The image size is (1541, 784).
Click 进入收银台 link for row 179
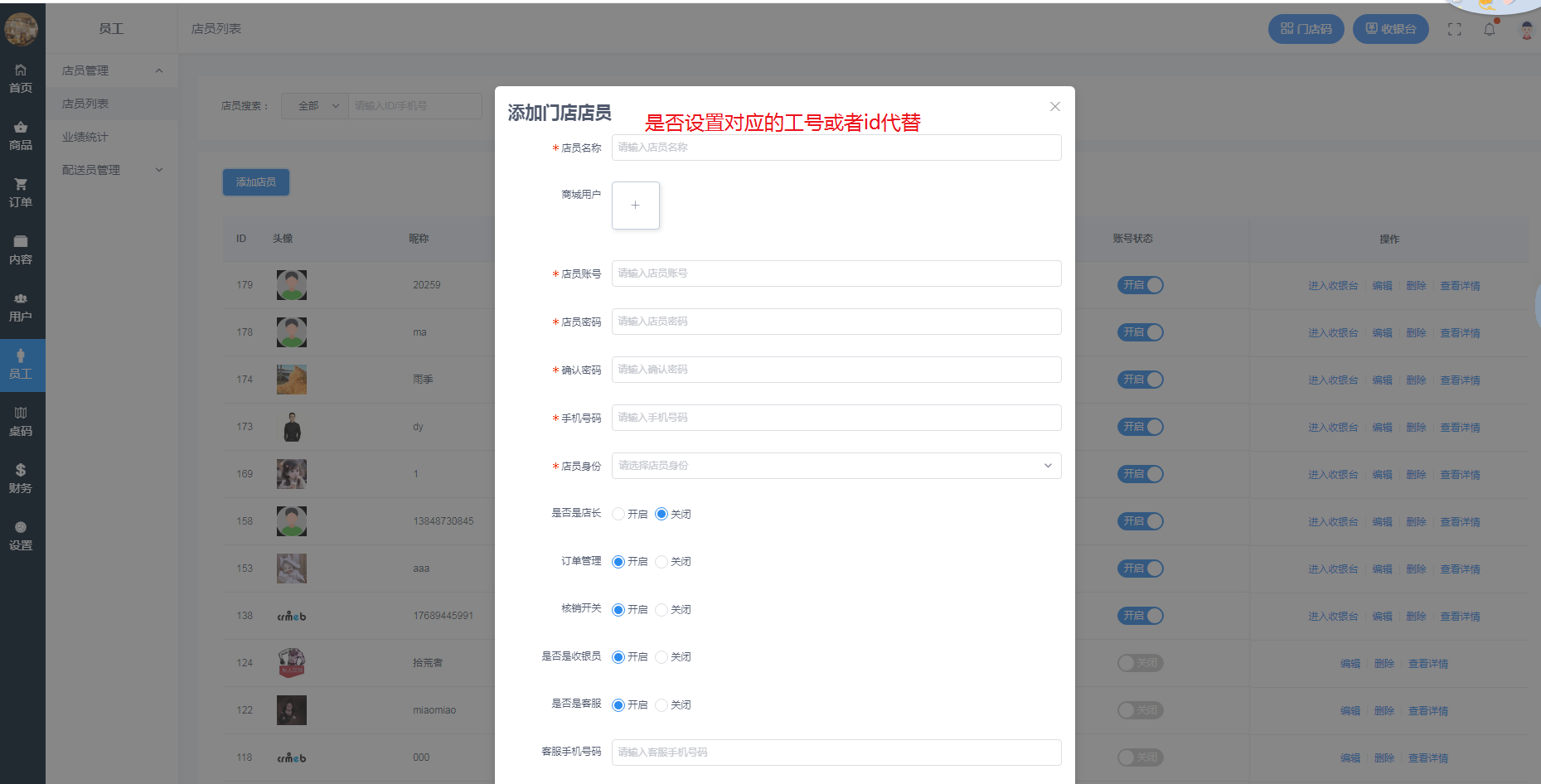pos(1333,286)
